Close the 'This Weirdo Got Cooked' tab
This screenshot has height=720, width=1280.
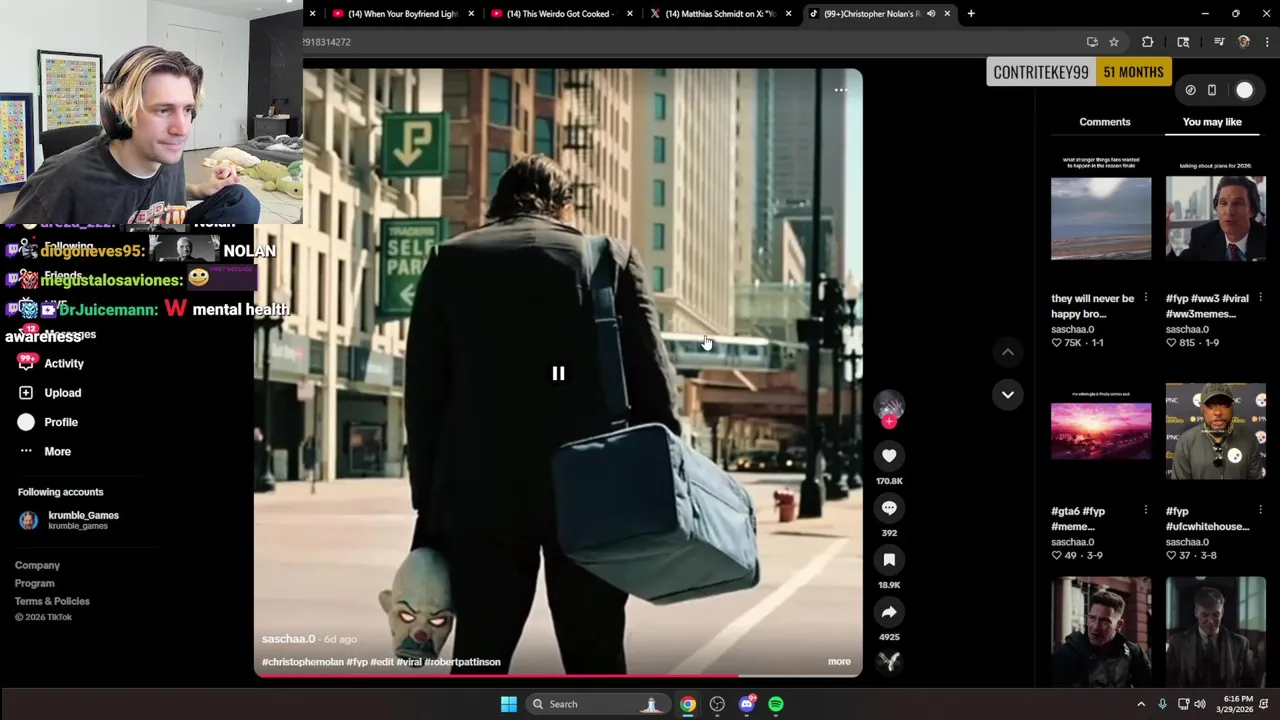pos(630,14)
